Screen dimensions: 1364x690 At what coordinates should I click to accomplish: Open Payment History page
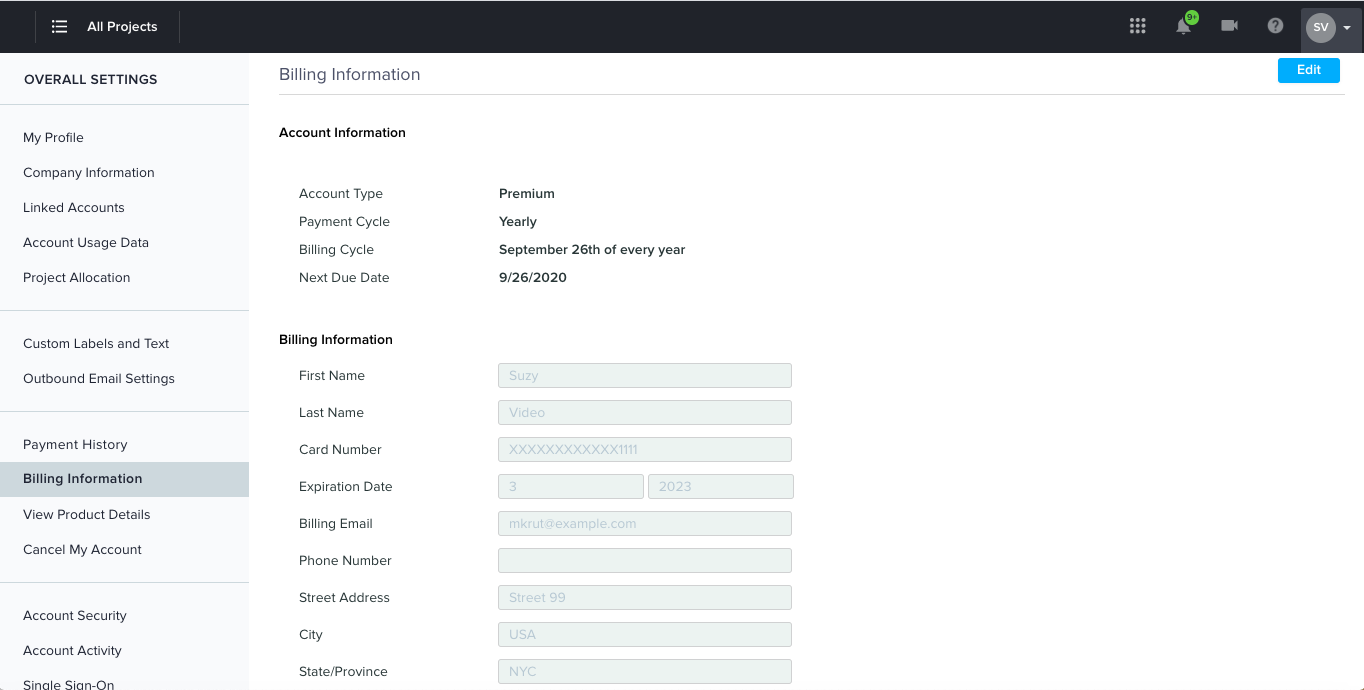click(x=75, y=445)
